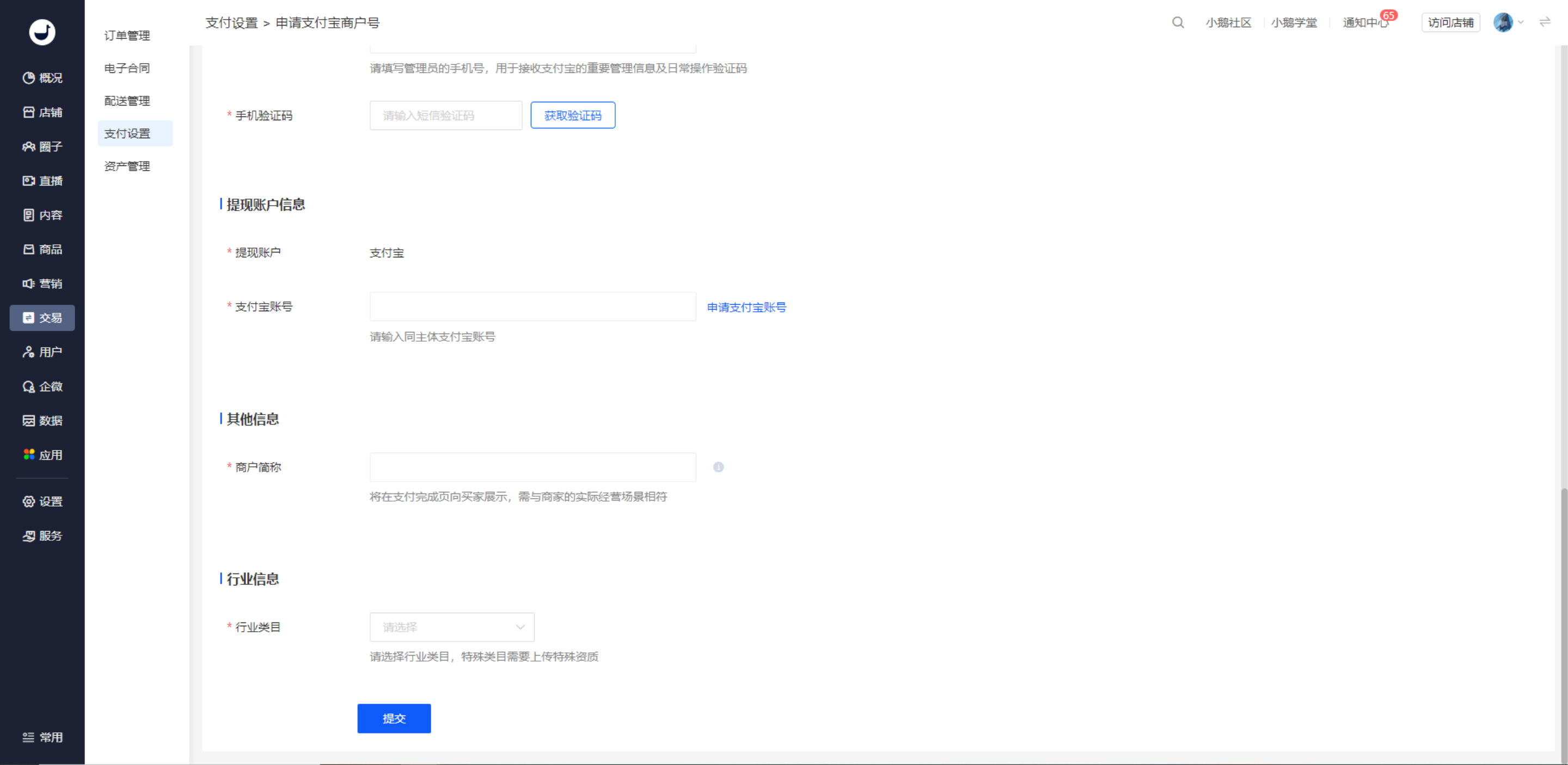Focus the 商户简称 input field
The height and width of the screenshot is (765, 1568).
[x=532, y=467]
